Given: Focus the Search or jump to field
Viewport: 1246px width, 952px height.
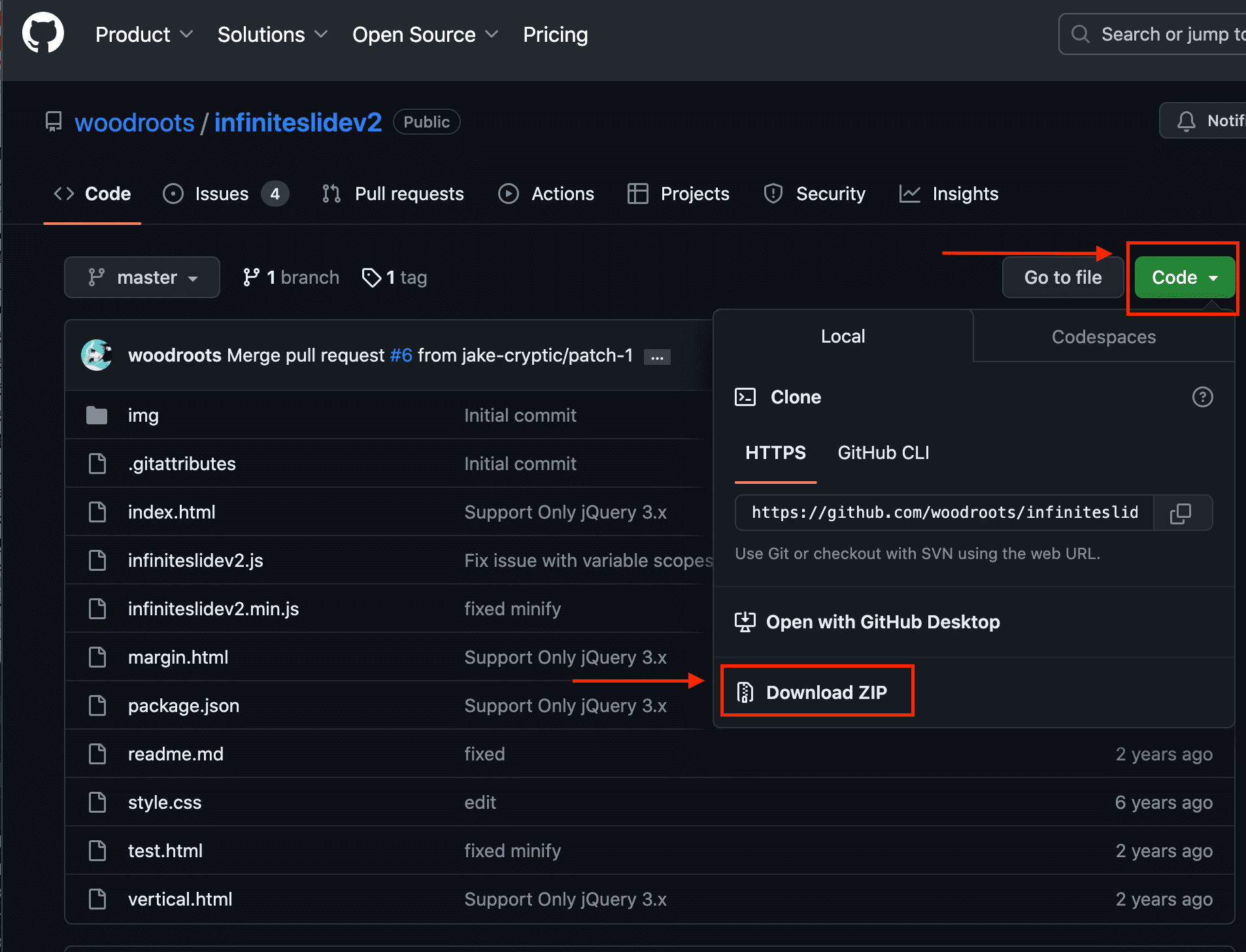Looking at the screenshot, I should point(1153,34).
